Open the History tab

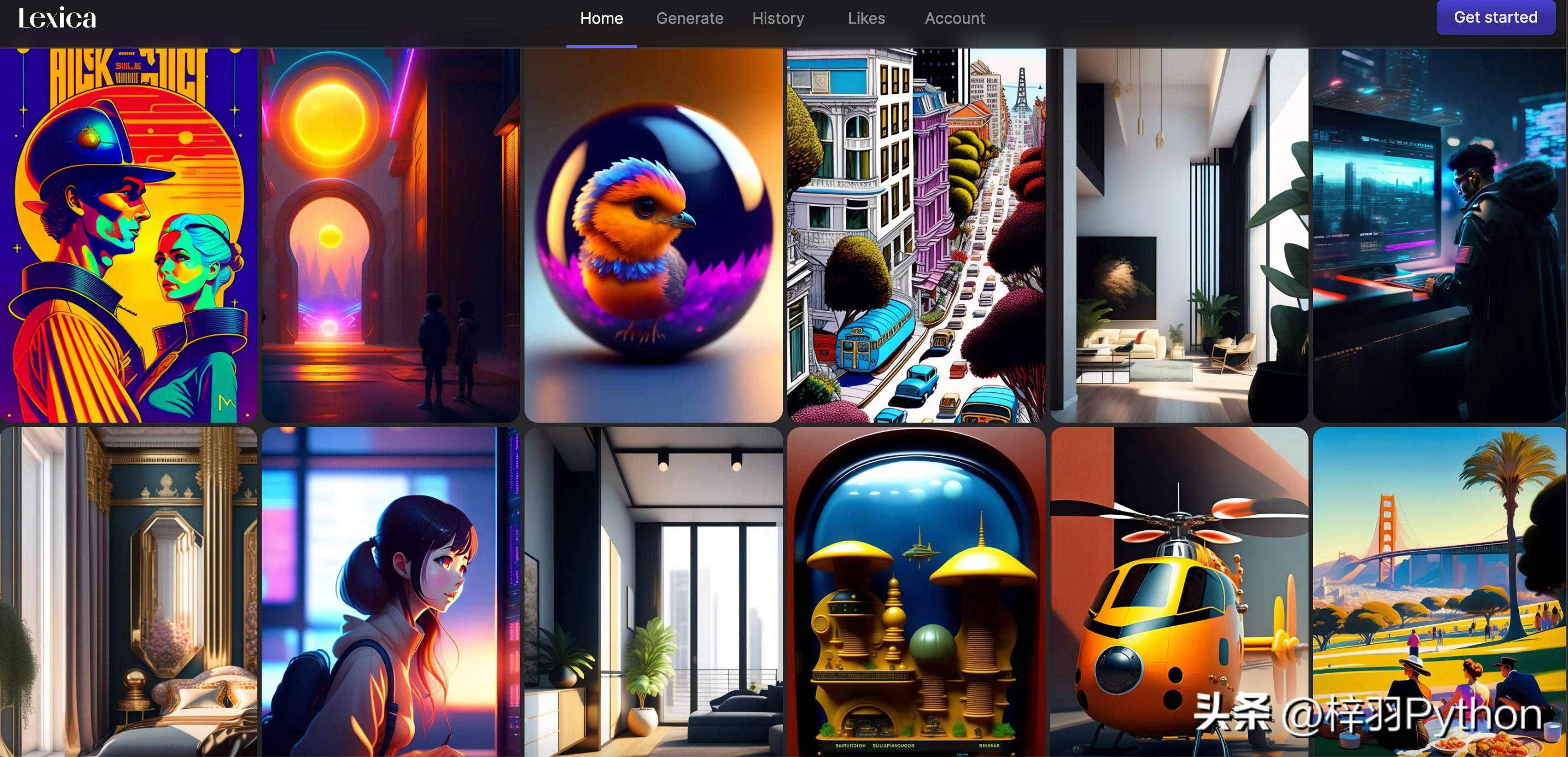[778, 18]
